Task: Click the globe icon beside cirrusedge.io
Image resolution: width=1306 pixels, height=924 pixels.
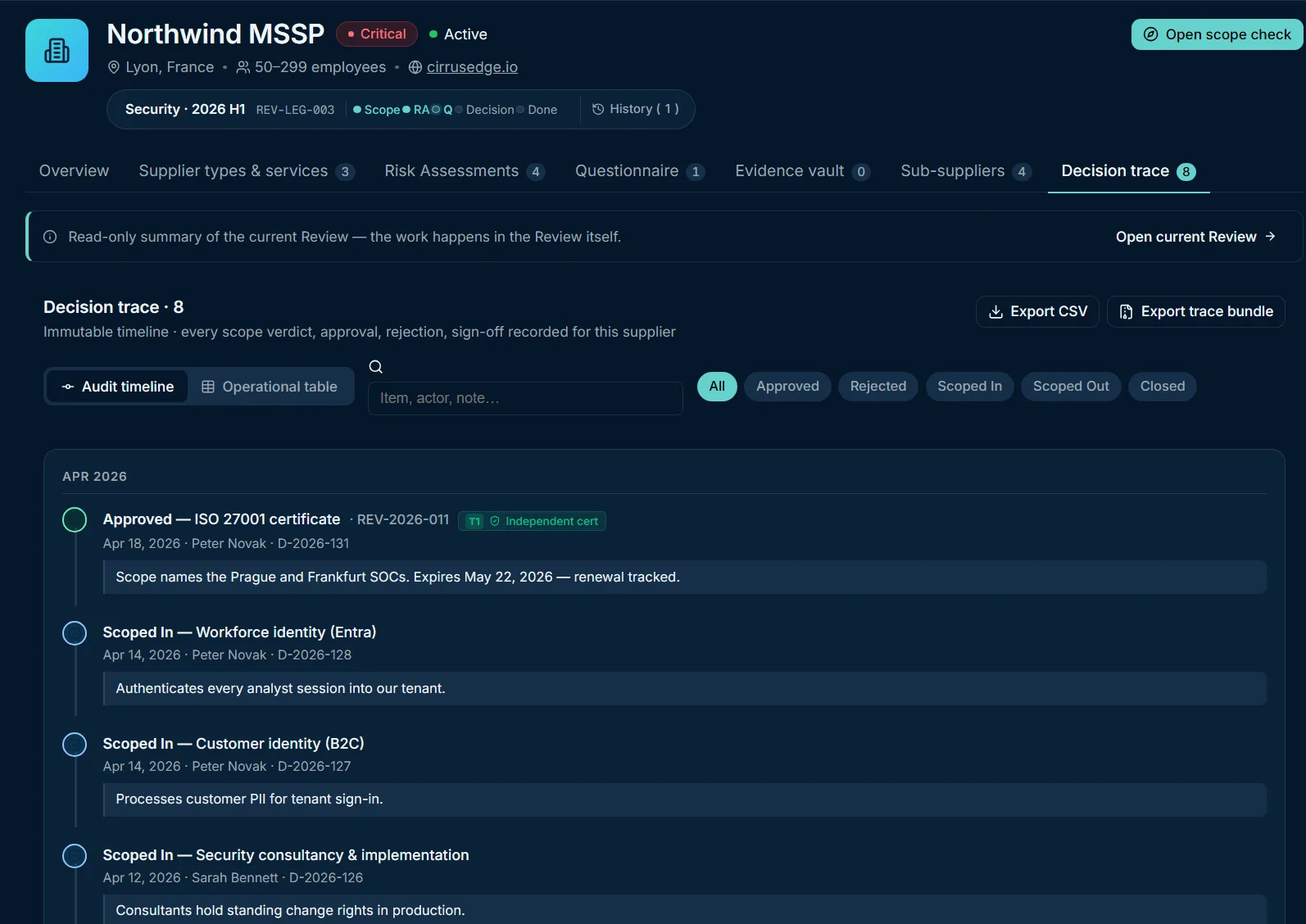Action: 415,67
